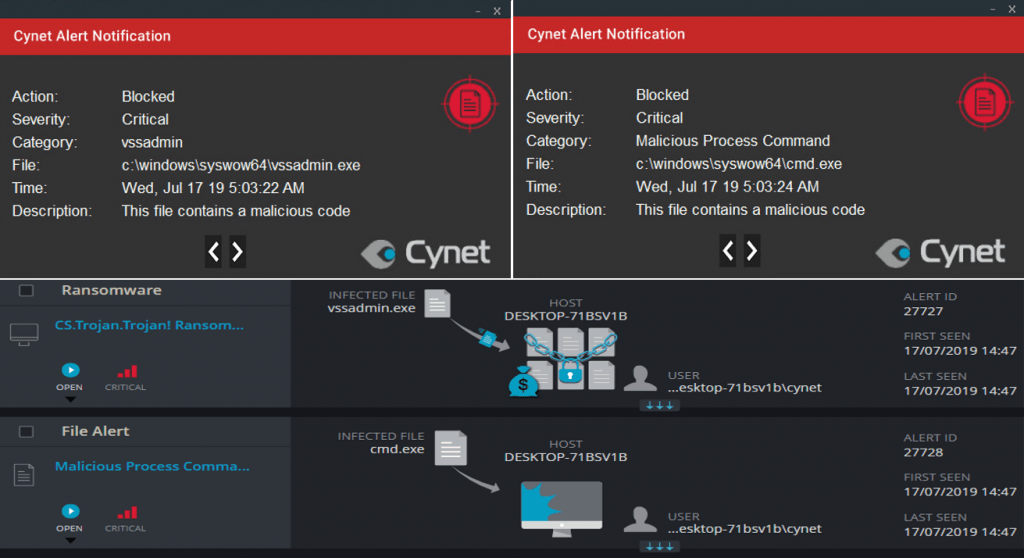Viewport: 1024px width, 558px height.
Task: Close the cmd.exe alert notification window
Action: click(1012, 9)
